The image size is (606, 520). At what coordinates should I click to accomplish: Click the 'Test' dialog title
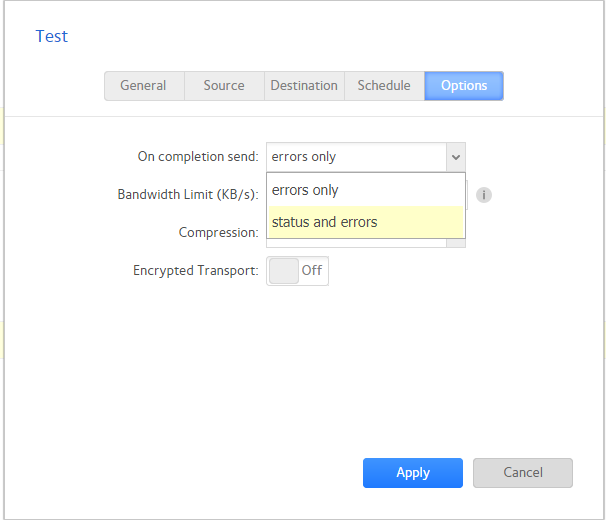tap(52, 36)
